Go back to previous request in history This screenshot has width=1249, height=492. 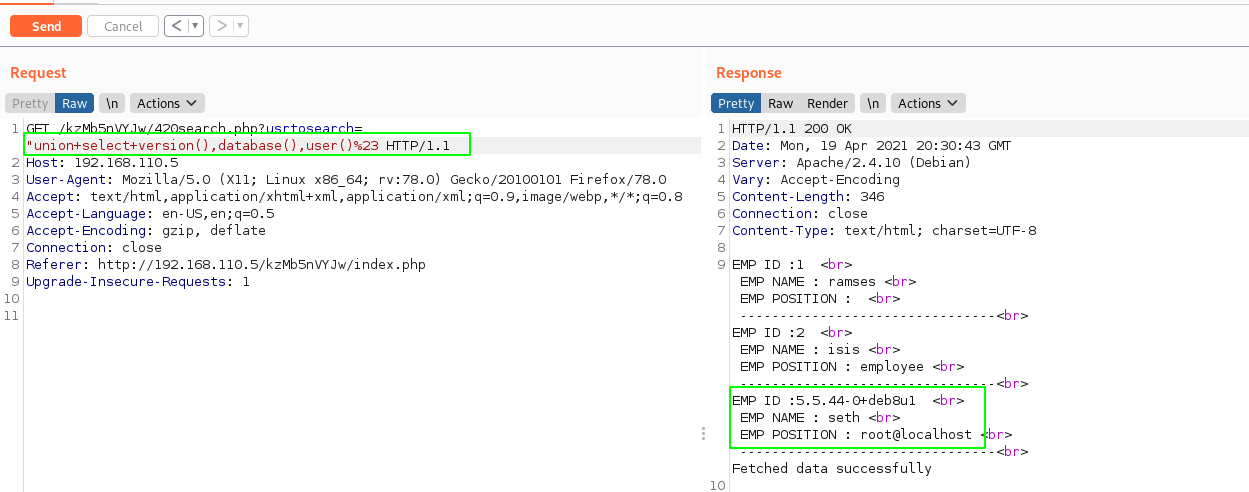click(176, 26)
